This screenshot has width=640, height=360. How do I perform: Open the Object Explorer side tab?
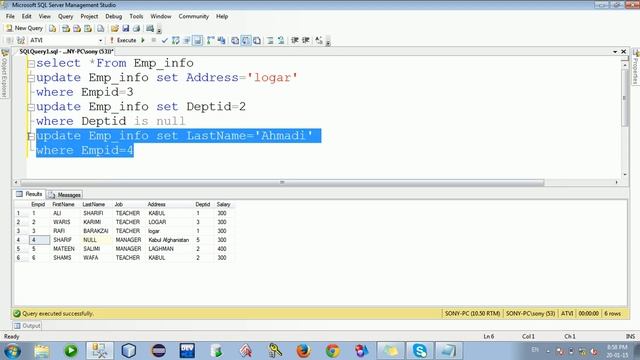point(5,73)
